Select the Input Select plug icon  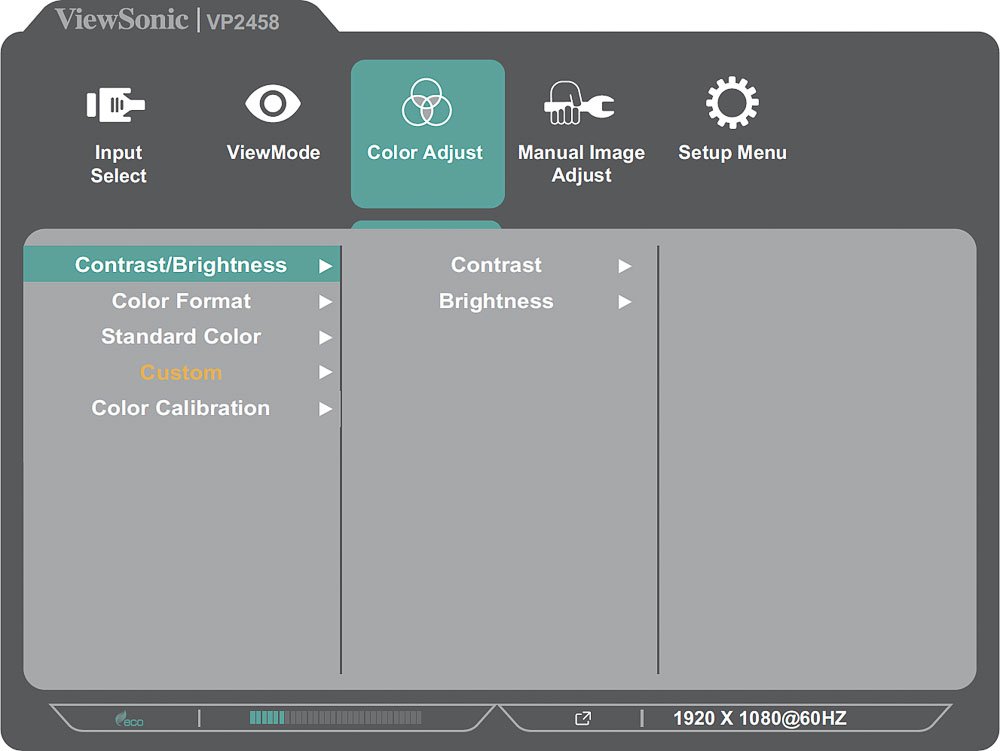click(117, 105)
